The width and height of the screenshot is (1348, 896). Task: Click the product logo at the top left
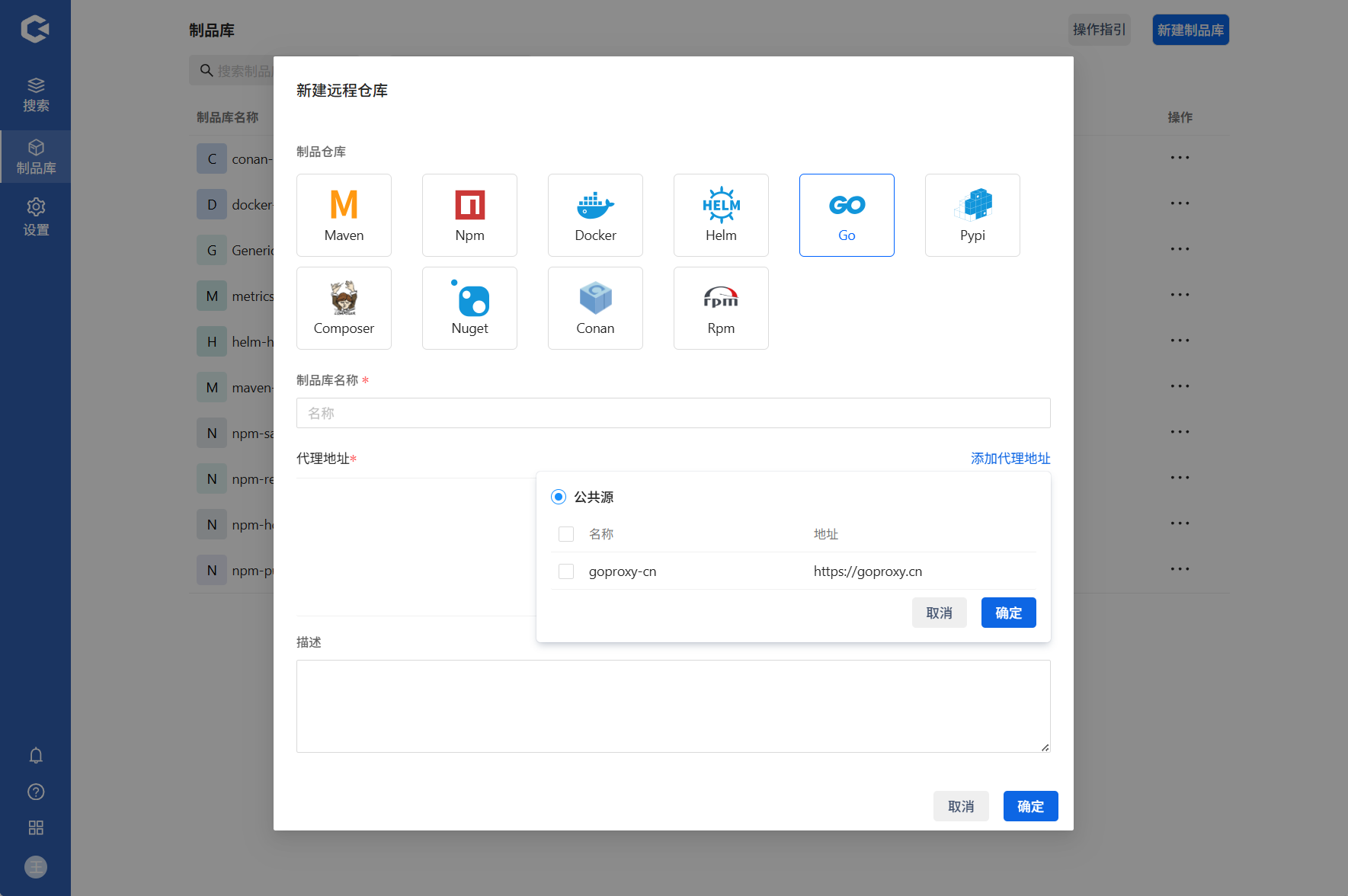pyautogui.click(x=35, y=29)
